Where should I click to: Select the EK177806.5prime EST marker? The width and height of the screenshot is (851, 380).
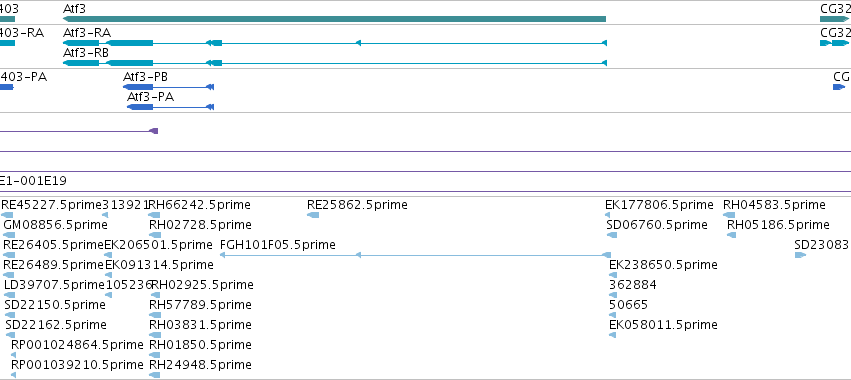click(x=609, y=215)
